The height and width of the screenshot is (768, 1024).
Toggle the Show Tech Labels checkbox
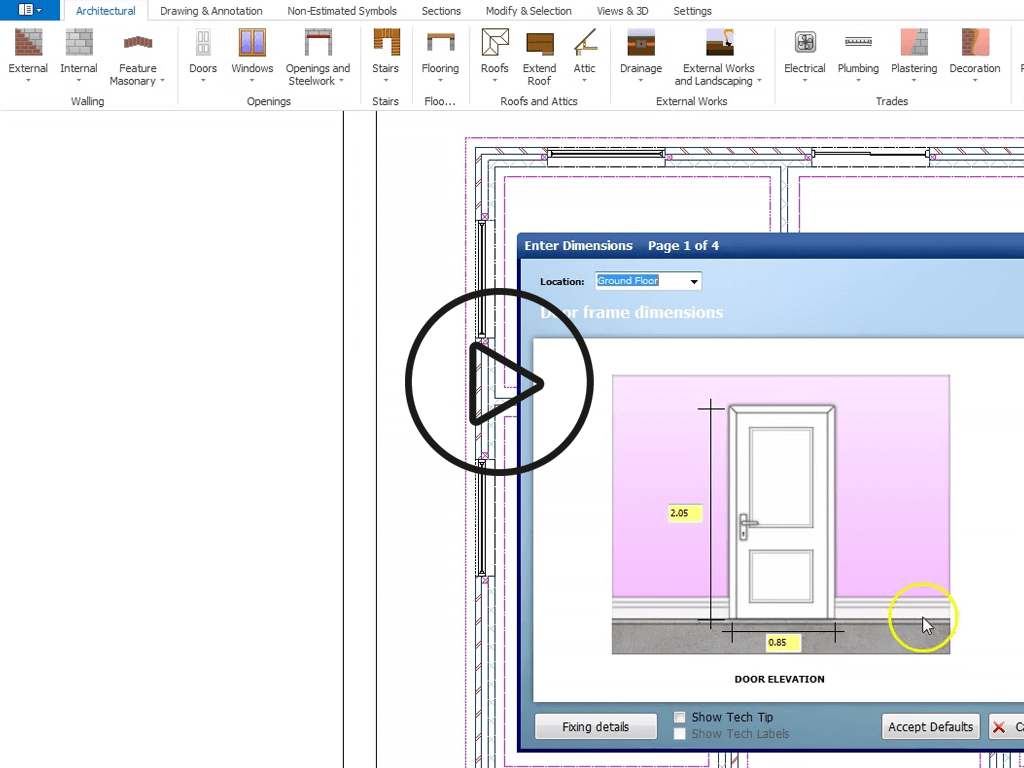pyautogui.click(x=680, y=733)
